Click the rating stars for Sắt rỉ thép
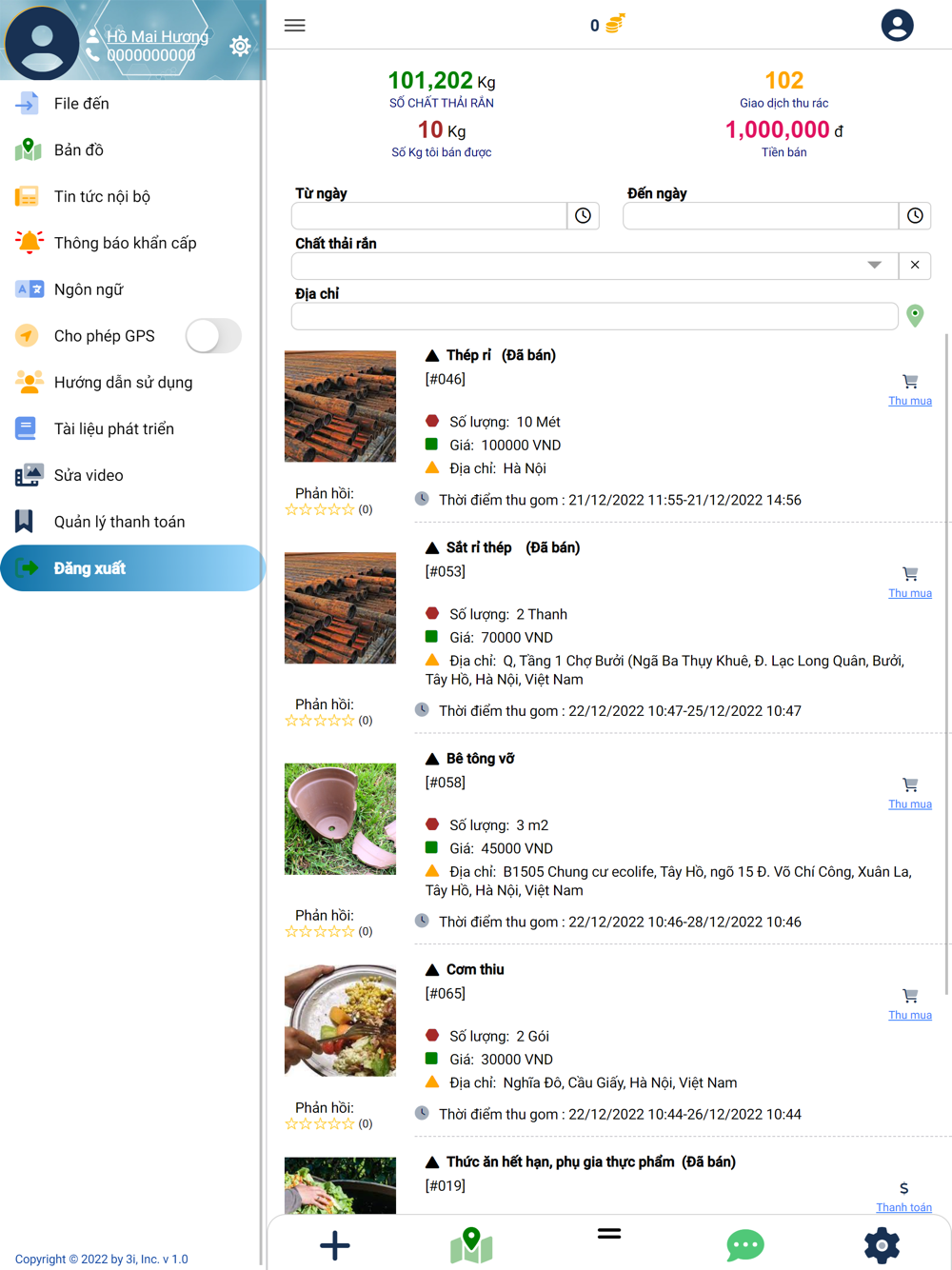The image size is (952, 1270). pyautogui.click(x=320, y=721)
